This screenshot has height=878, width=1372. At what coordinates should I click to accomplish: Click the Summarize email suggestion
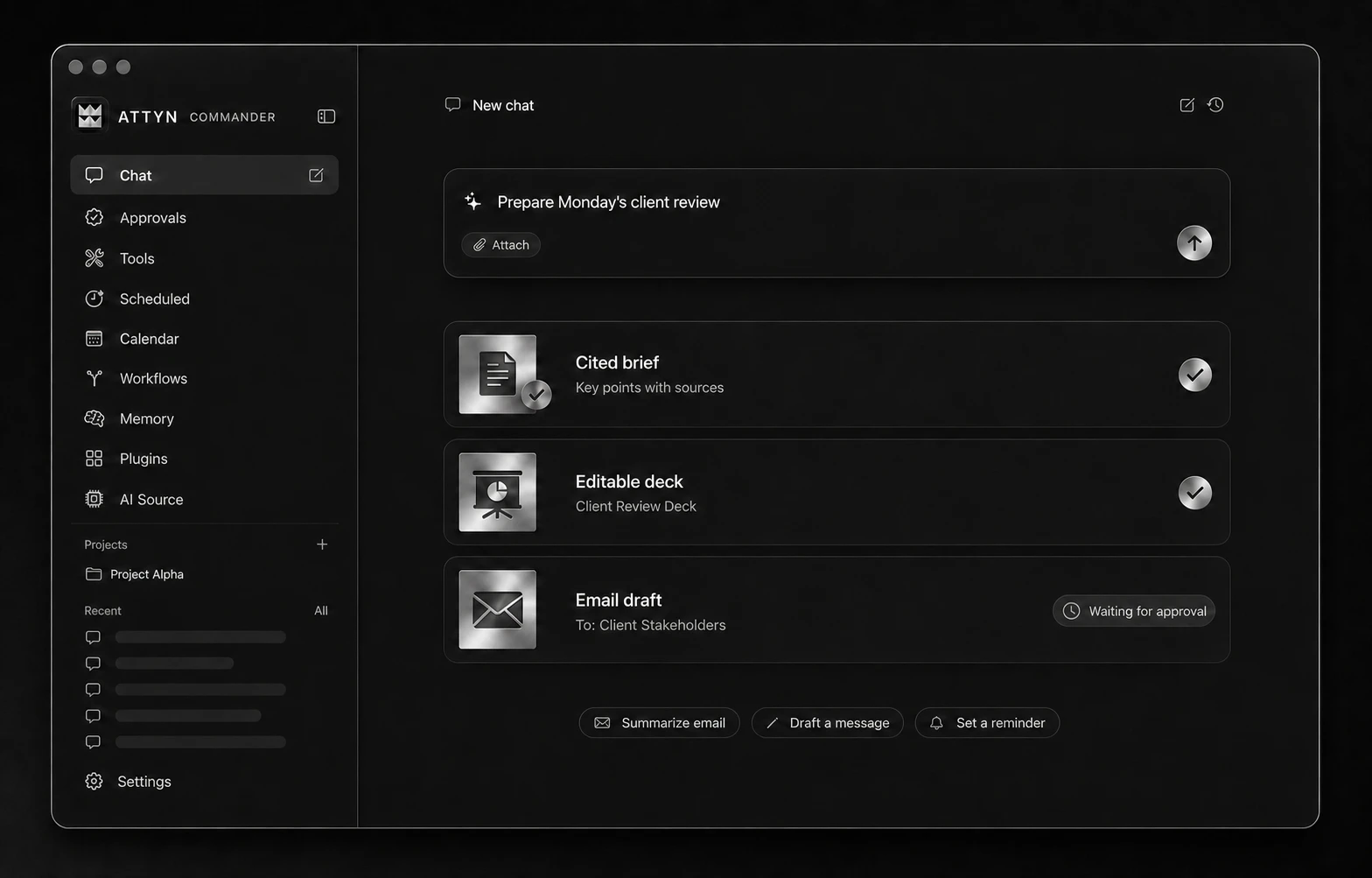(660, 723)
